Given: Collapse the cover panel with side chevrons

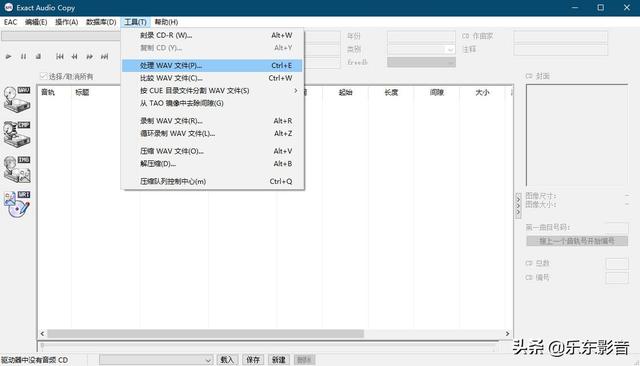Looking at the screenshot, I should click(518, 206).
